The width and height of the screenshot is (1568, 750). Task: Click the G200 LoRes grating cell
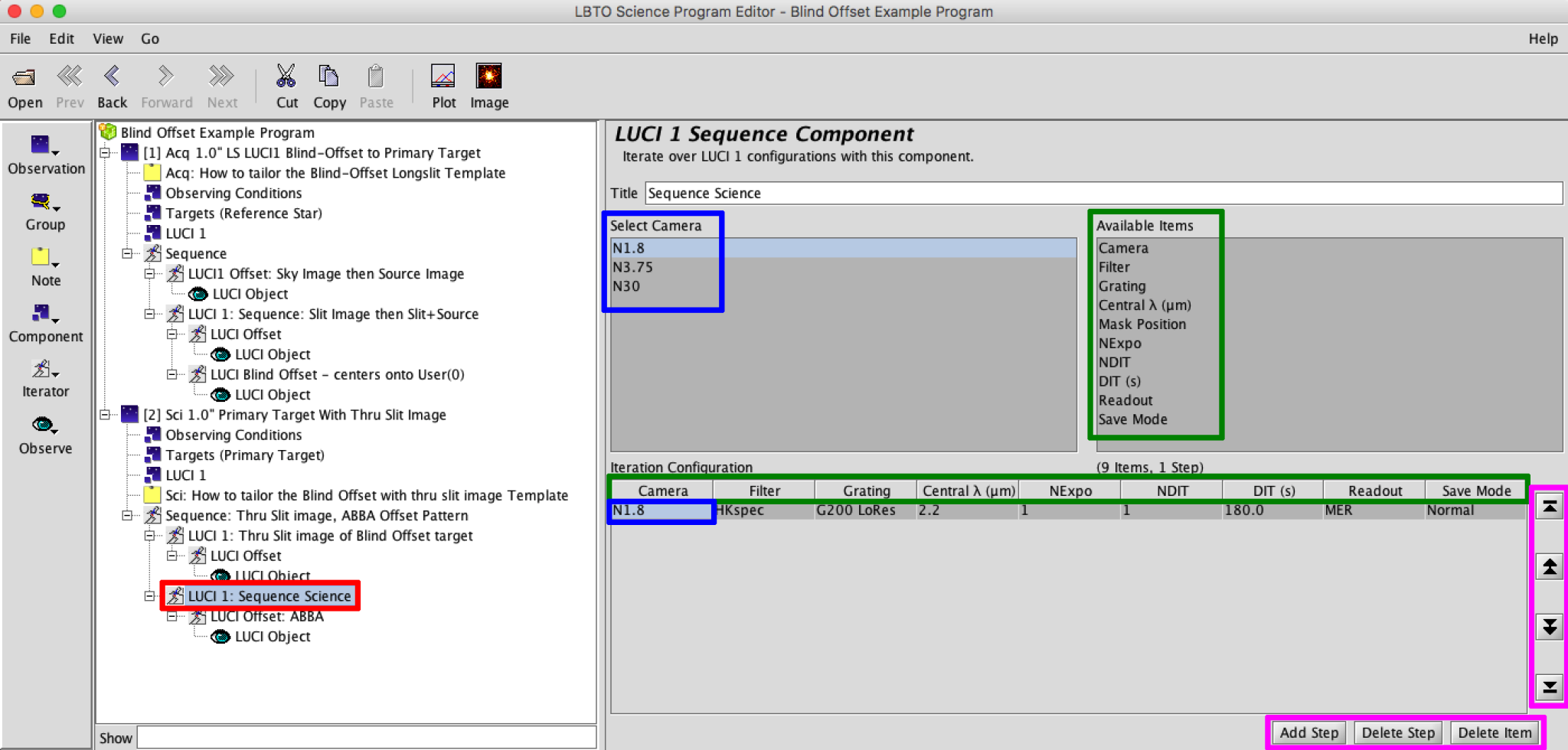click(x=866, y=510)
